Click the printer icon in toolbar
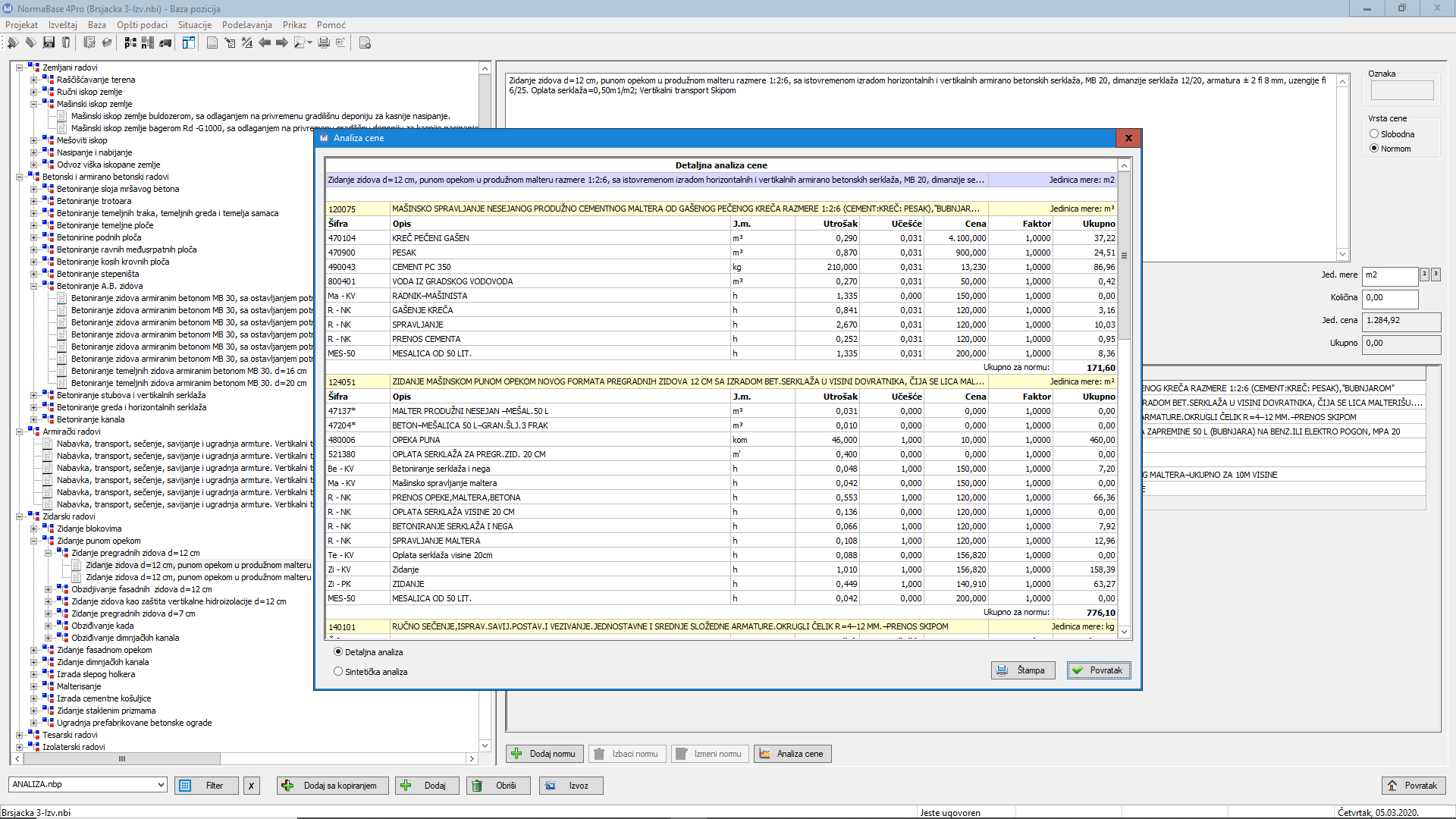1456x819 pixels. coord(324,43)
